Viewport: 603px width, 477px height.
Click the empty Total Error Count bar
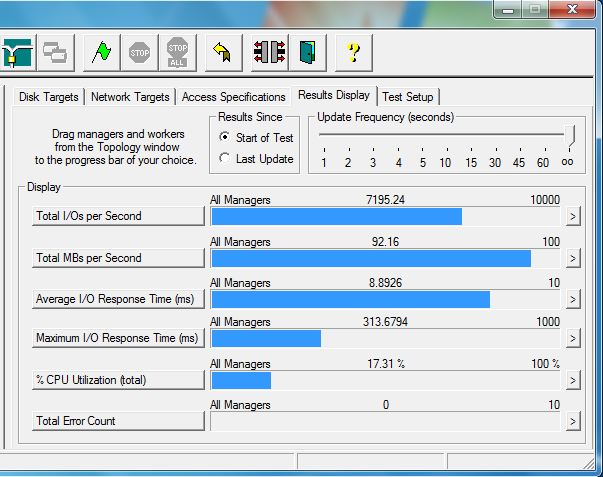click(x=385, y=422)
